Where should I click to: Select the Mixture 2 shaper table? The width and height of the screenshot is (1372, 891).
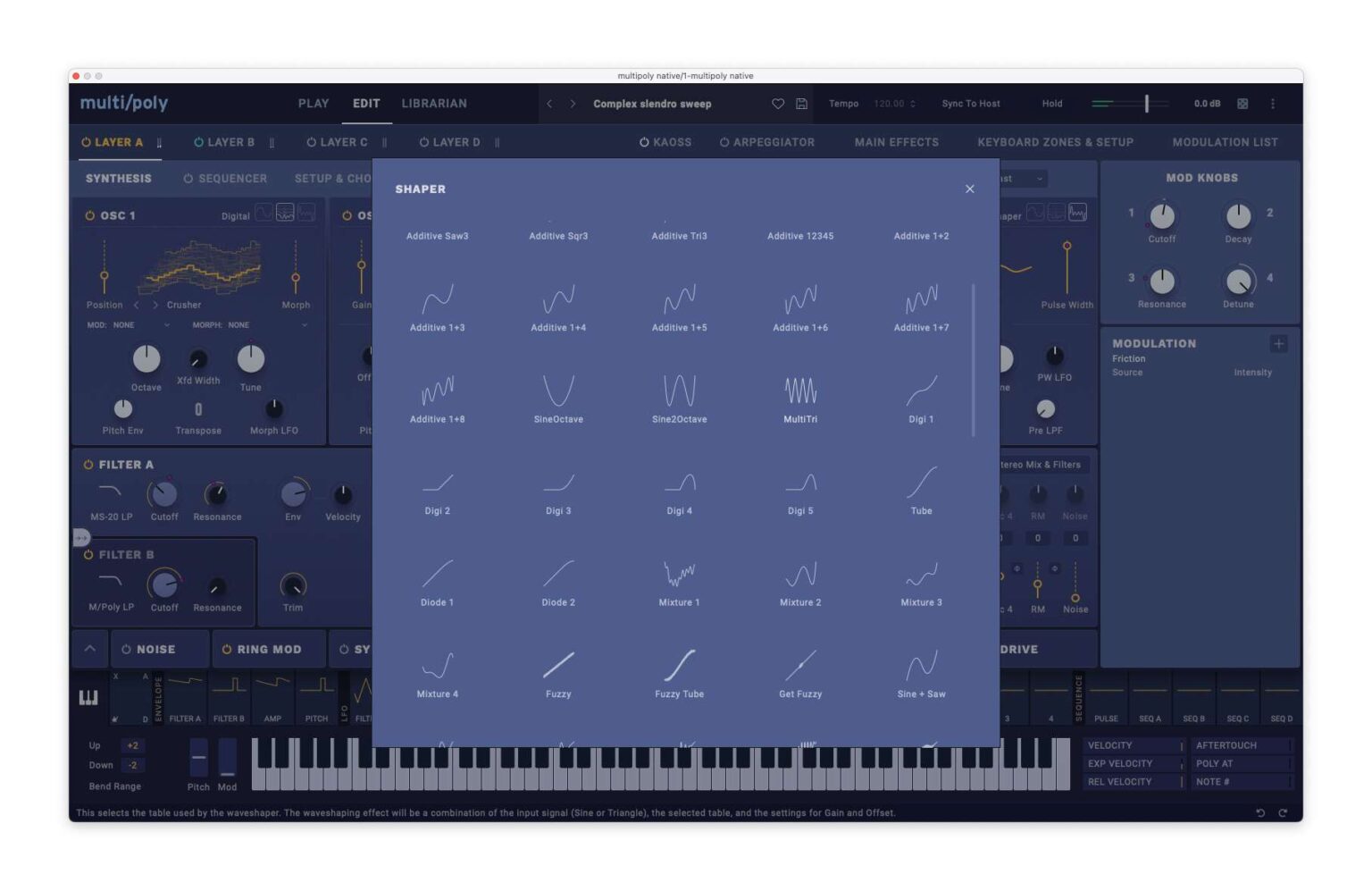click(800, 583)
